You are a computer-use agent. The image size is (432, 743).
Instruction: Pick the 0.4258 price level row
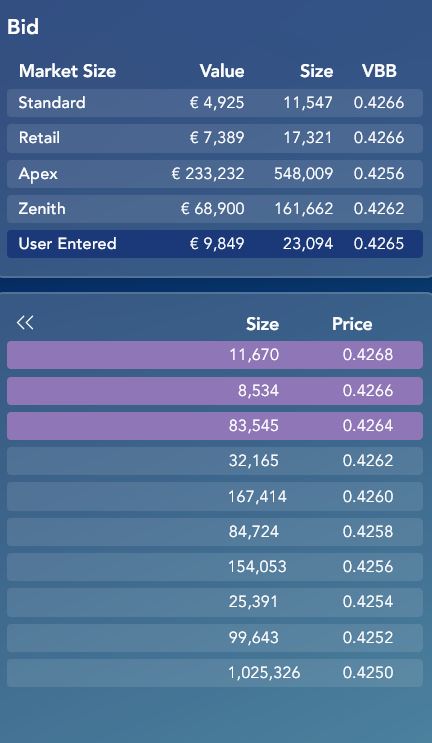(x=215, y=532)
